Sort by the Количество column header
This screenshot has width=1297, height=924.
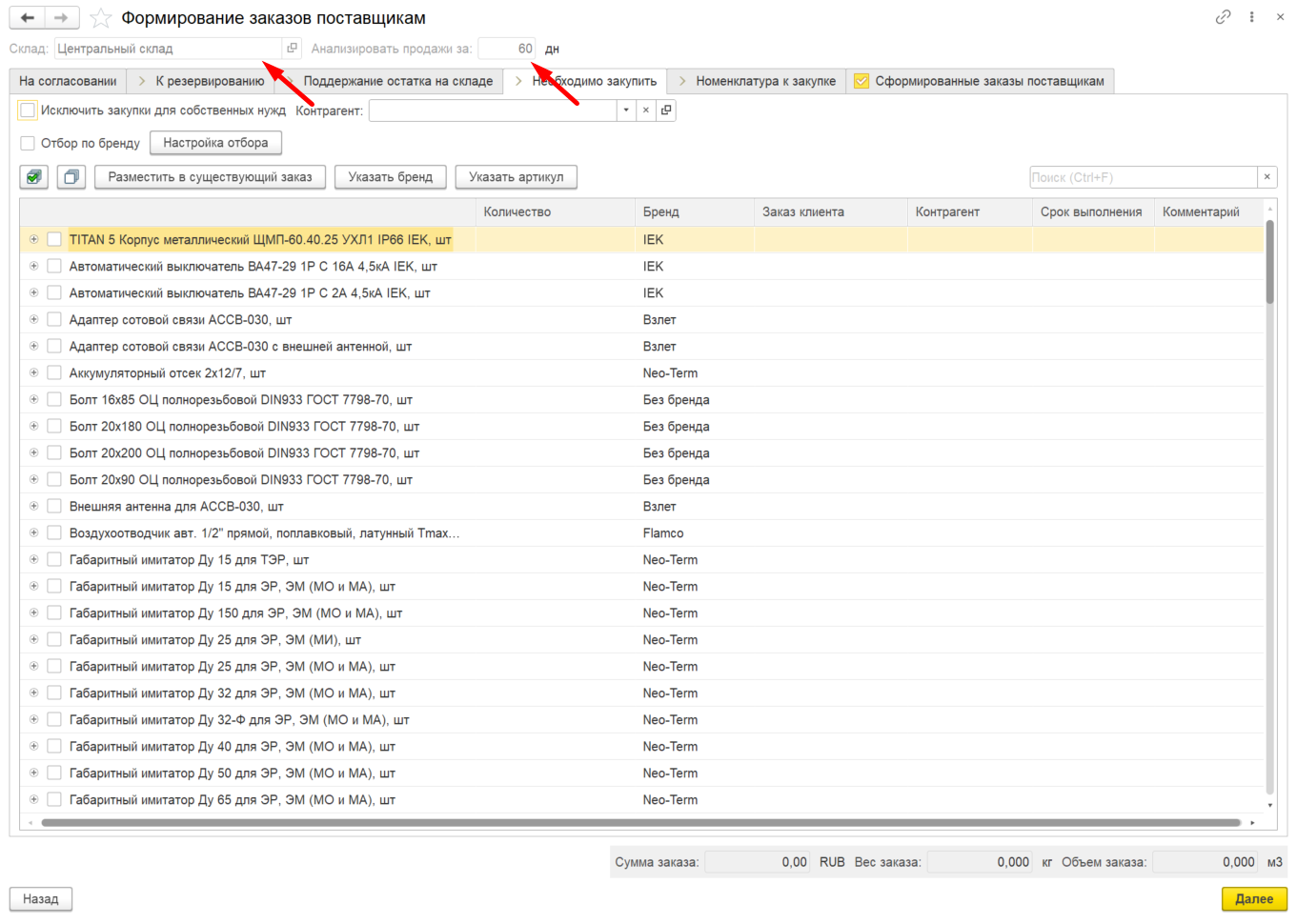coord(555,212)
